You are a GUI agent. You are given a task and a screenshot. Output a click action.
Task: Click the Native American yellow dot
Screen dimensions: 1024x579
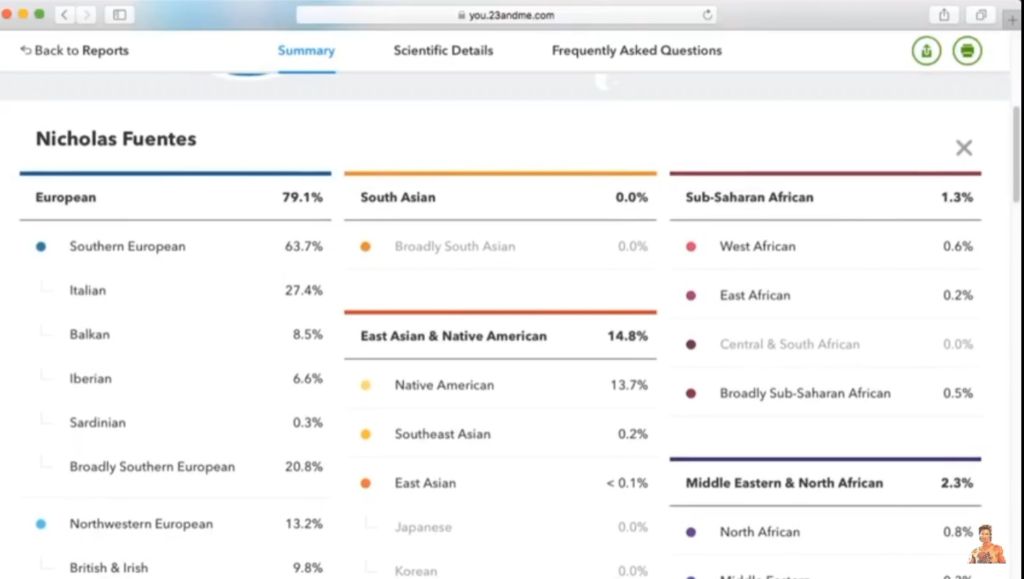(x=366, y=385)
